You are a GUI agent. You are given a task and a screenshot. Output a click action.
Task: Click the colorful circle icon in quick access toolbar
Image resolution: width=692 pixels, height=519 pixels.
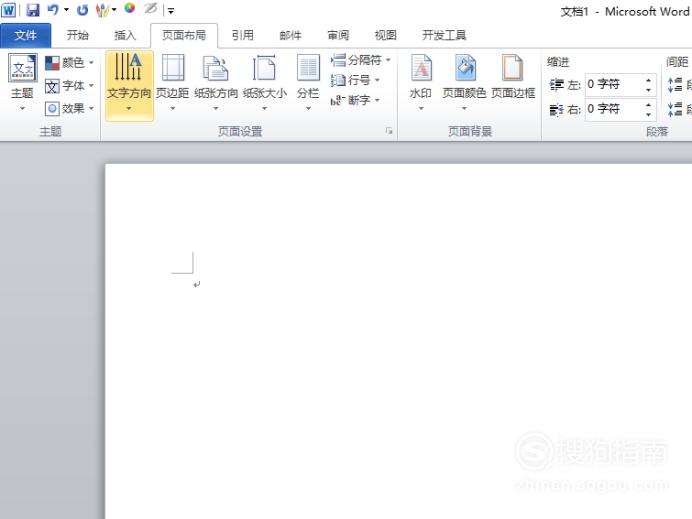point(129,8)
